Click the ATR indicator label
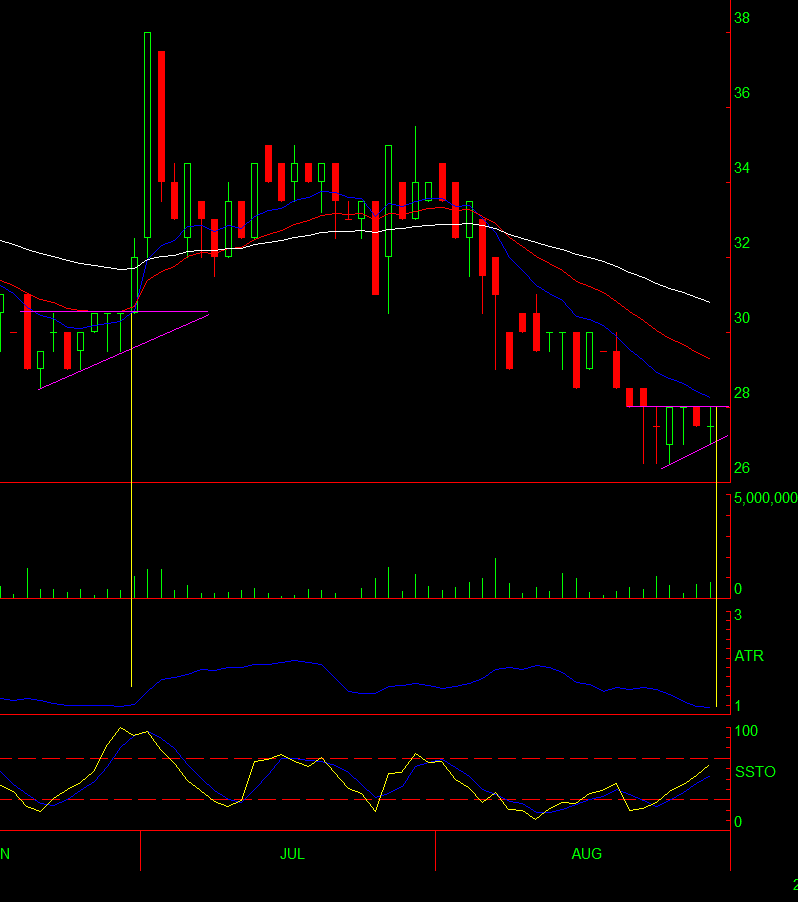 pyautogui.click(x=749, y=656)
